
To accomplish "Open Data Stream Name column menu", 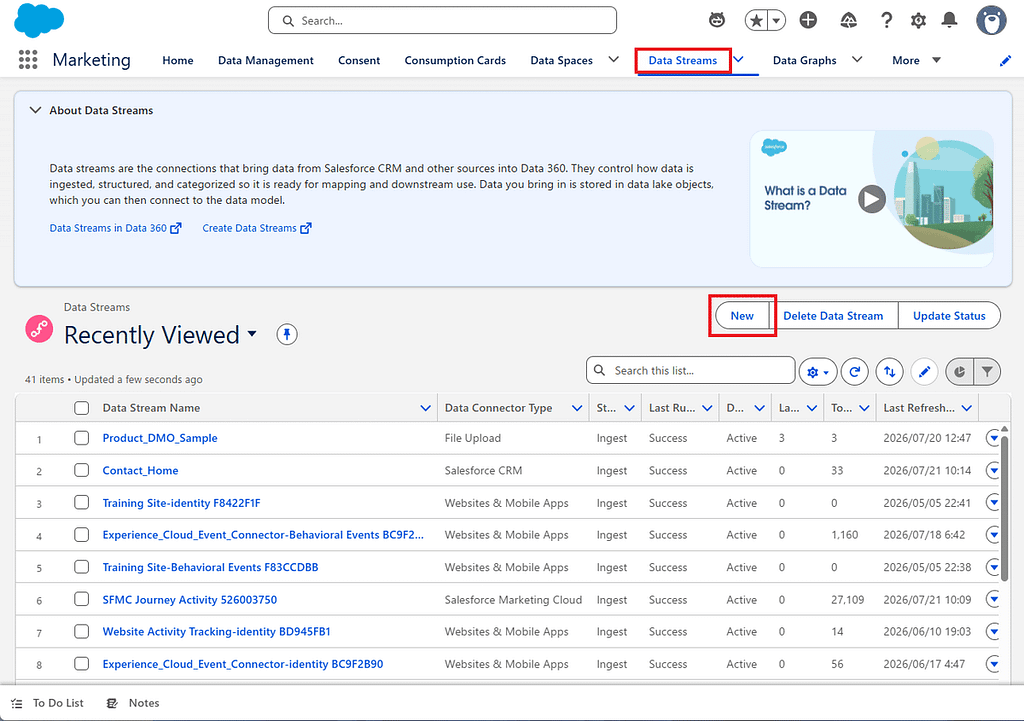I will pyautogui.click(x=425, y=408).
